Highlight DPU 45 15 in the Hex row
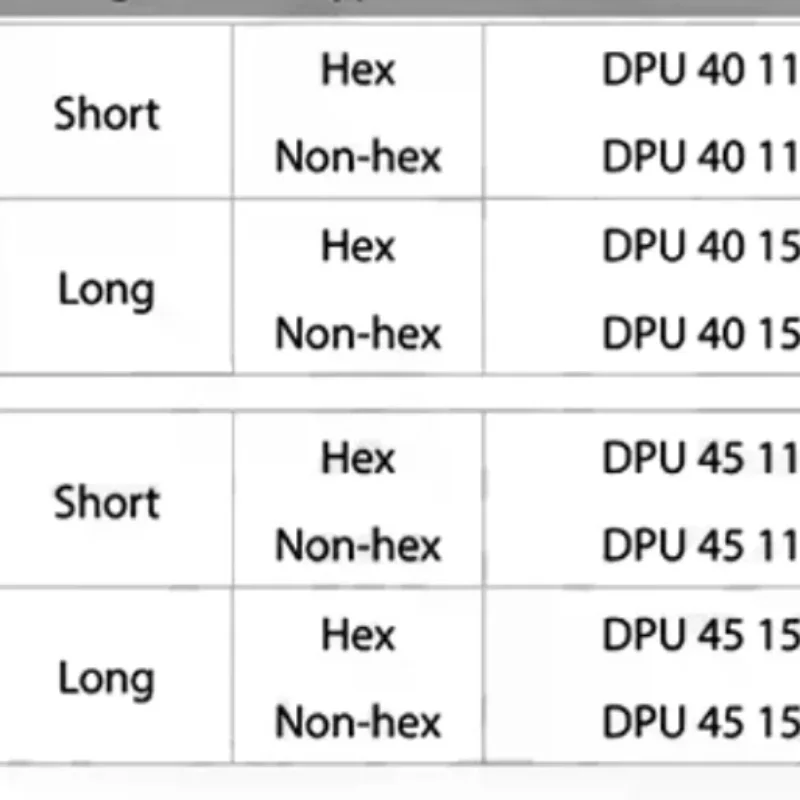 click(x=700, y=634)
